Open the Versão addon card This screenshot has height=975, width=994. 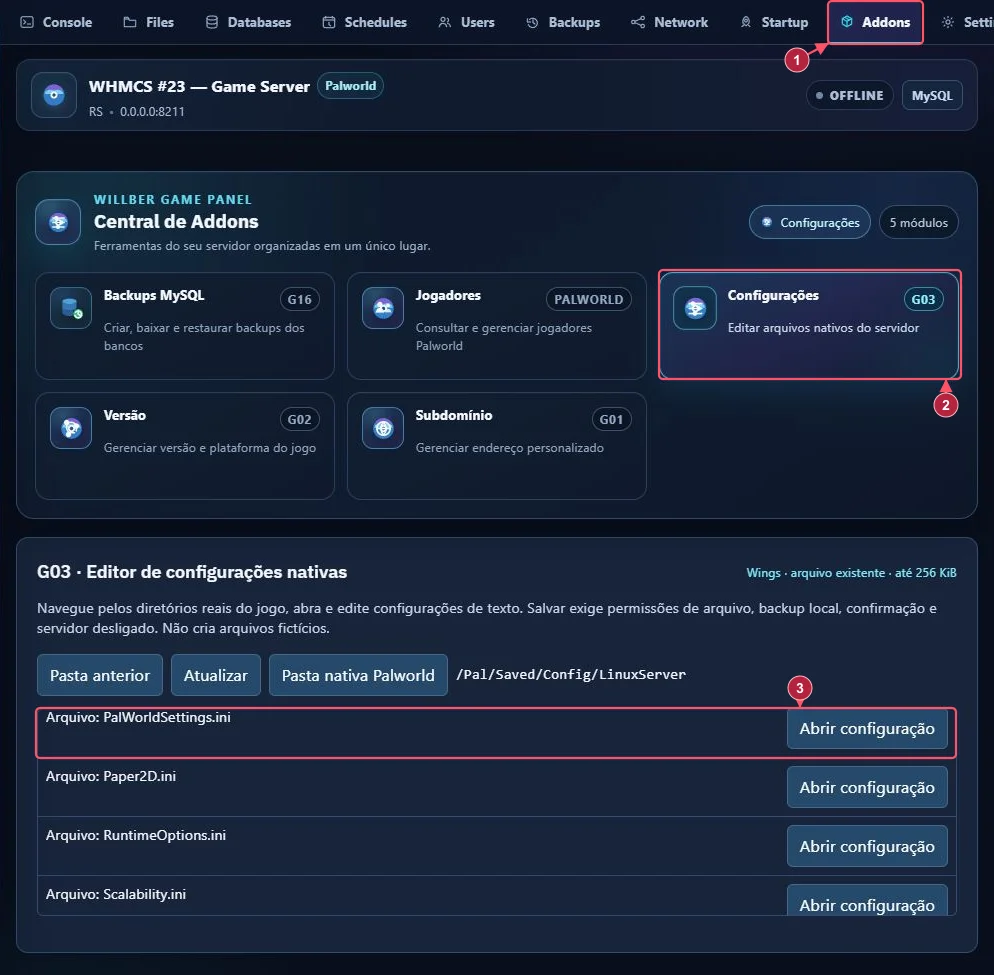coord(185,446)
